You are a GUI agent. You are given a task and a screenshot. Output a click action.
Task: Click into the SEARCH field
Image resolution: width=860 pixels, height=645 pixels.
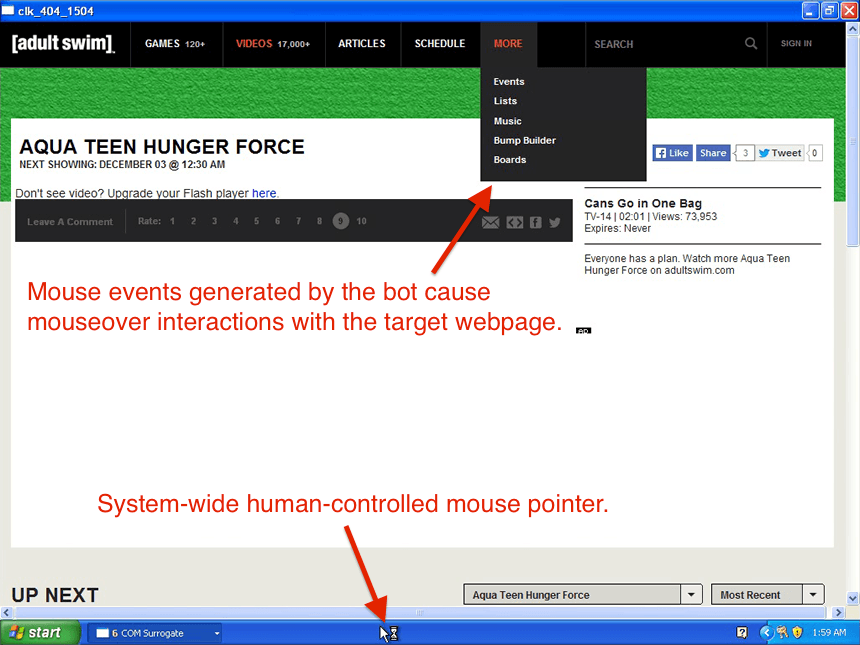[666, 44]
